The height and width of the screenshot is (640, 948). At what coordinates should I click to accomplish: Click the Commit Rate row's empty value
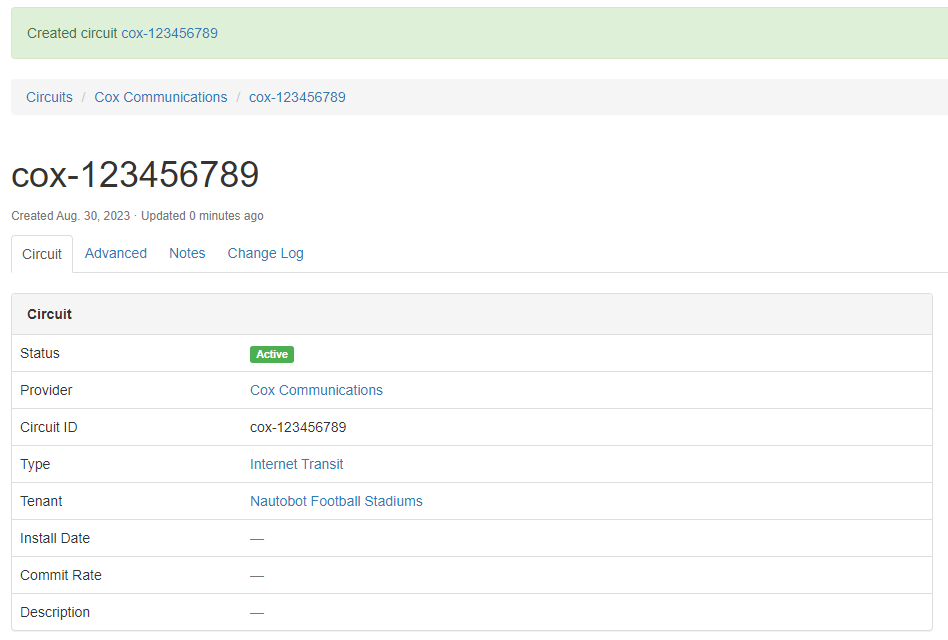(257, 576)
